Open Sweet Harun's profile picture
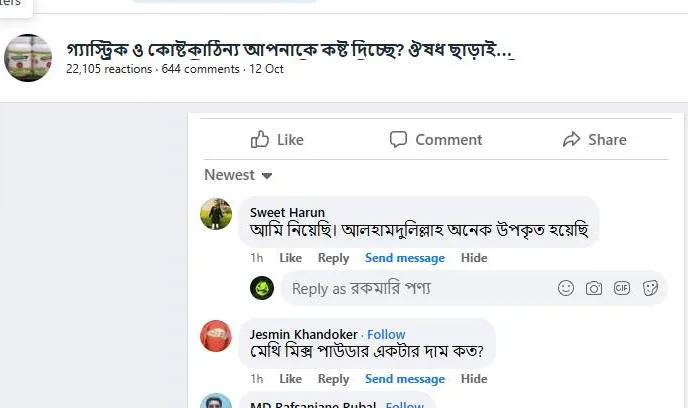This screenshot has width=688, height=408. click(x=216, y=214)
